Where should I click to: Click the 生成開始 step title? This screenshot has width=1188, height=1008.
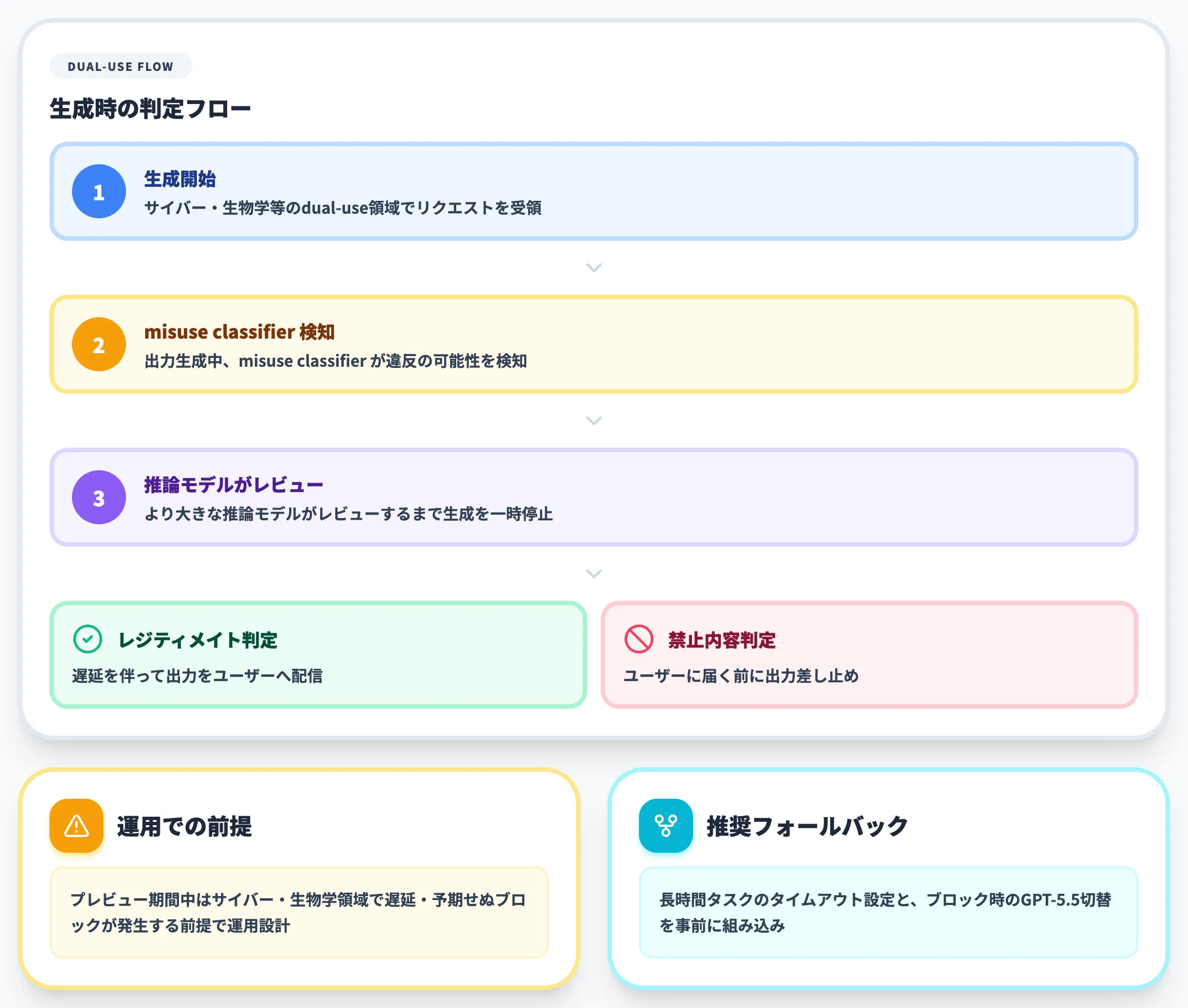pos(180,179)
